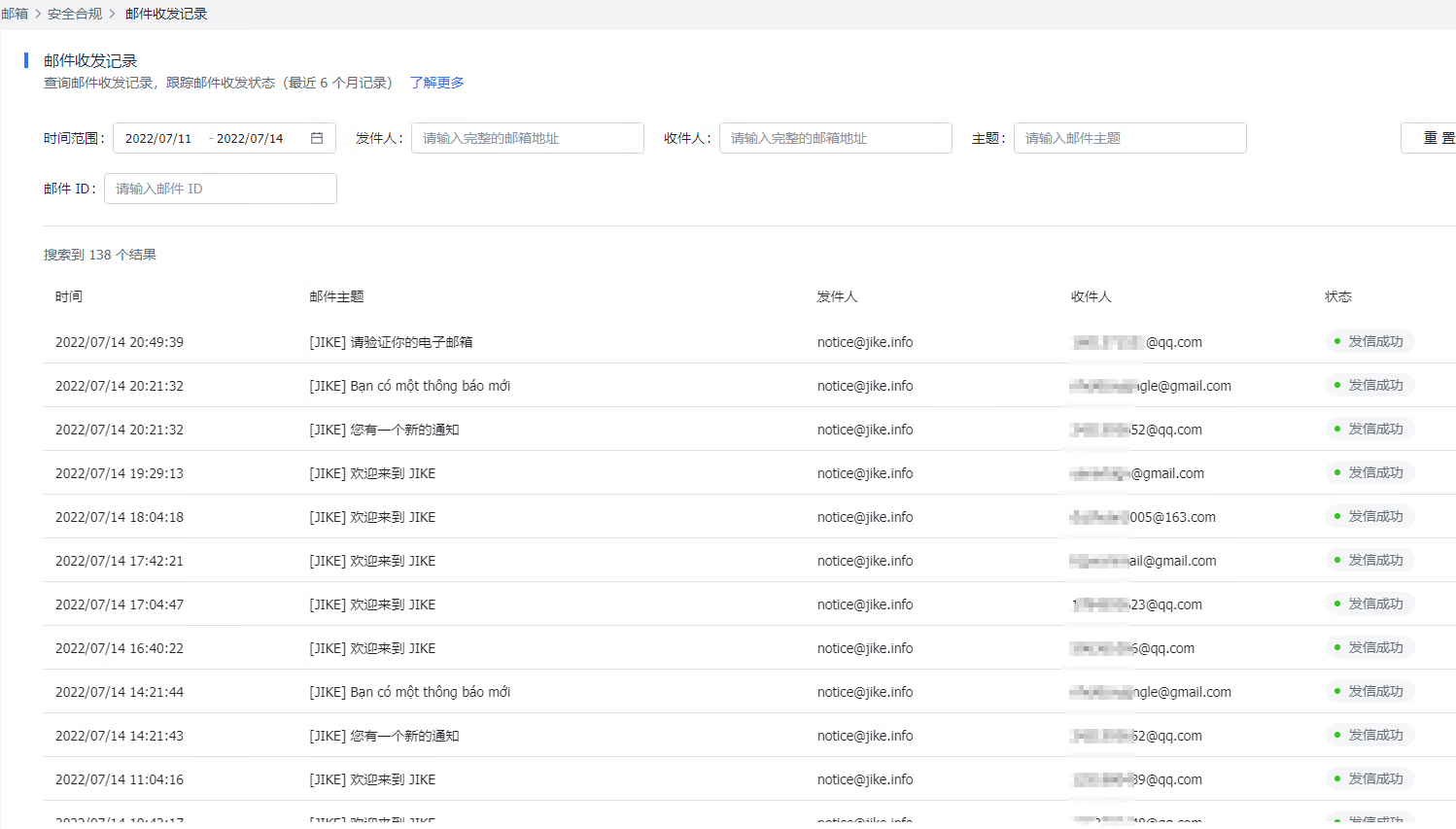Open the calendar icon in date range
This screenshot has height=829, width=1456.
point(317,138)
